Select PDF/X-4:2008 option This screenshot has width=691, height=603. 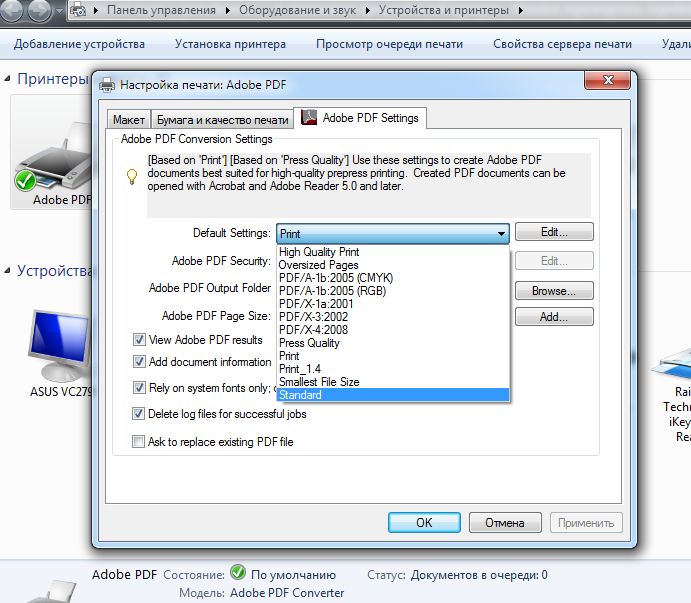[x=393, y=330]
